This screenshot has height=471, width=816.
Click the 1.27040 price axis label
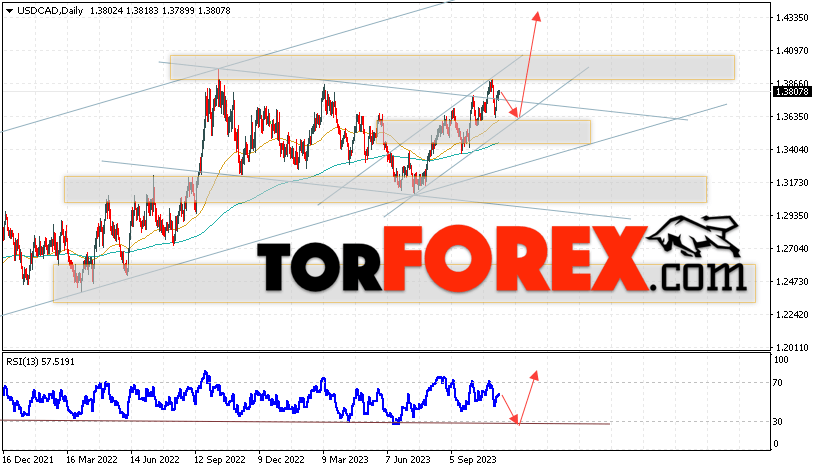coord(792,249)
